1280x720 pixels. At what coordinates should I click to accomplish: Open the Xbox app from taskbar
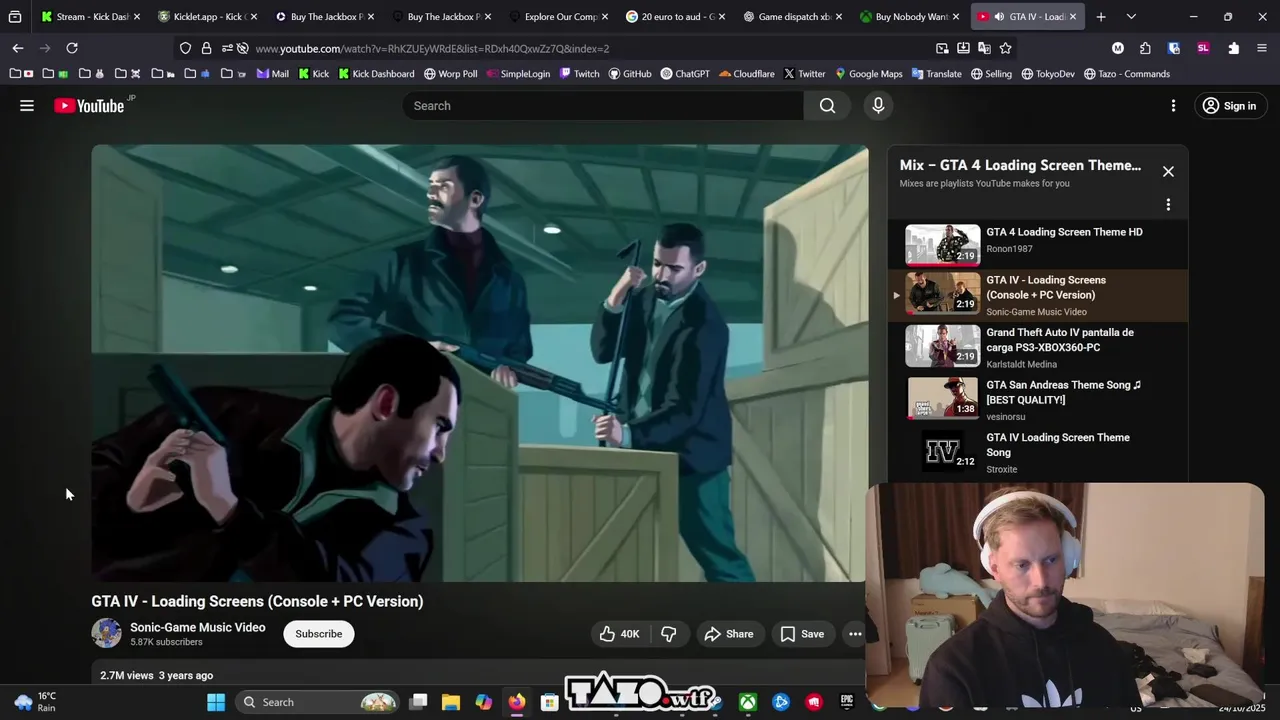748,702
